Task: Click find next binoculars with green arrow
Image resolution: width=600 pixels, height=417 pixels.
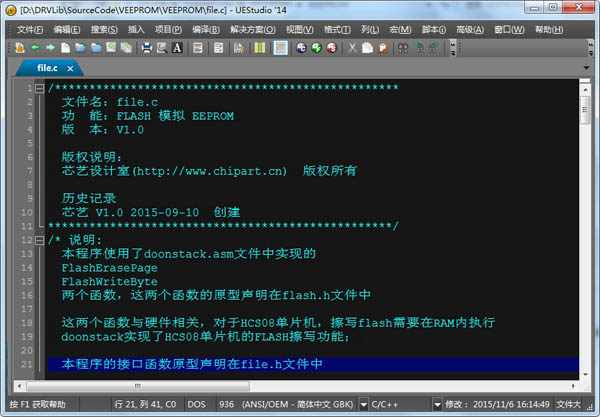Action: click(x=434, y=48)
